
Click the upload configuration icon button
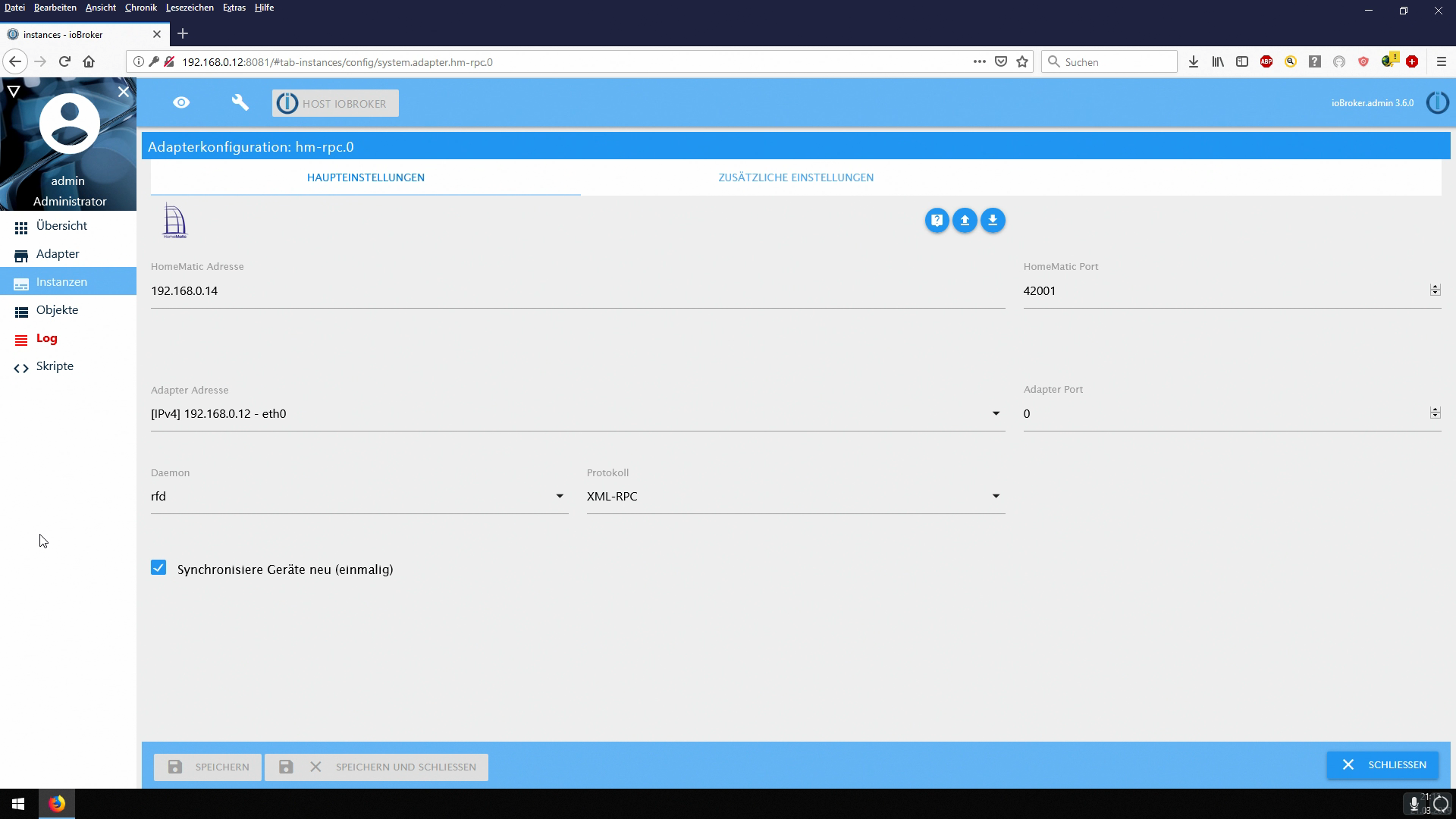[965, 221]
